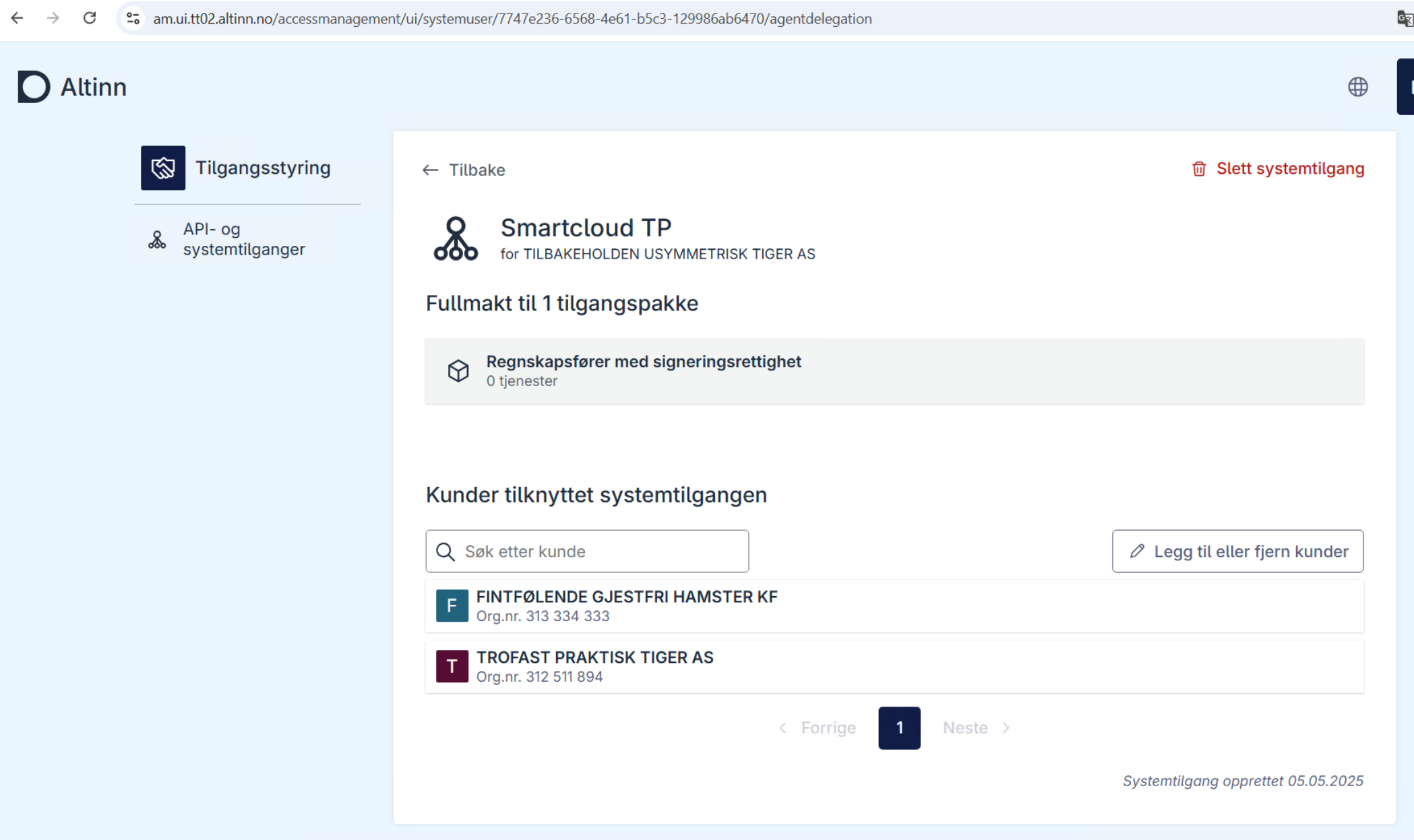The width and height of the screenshot is (1414, 840).
Task: Select customer FINTFØLENDE GJESTFRI HAMSTER KF
Action: click(894, 606)
